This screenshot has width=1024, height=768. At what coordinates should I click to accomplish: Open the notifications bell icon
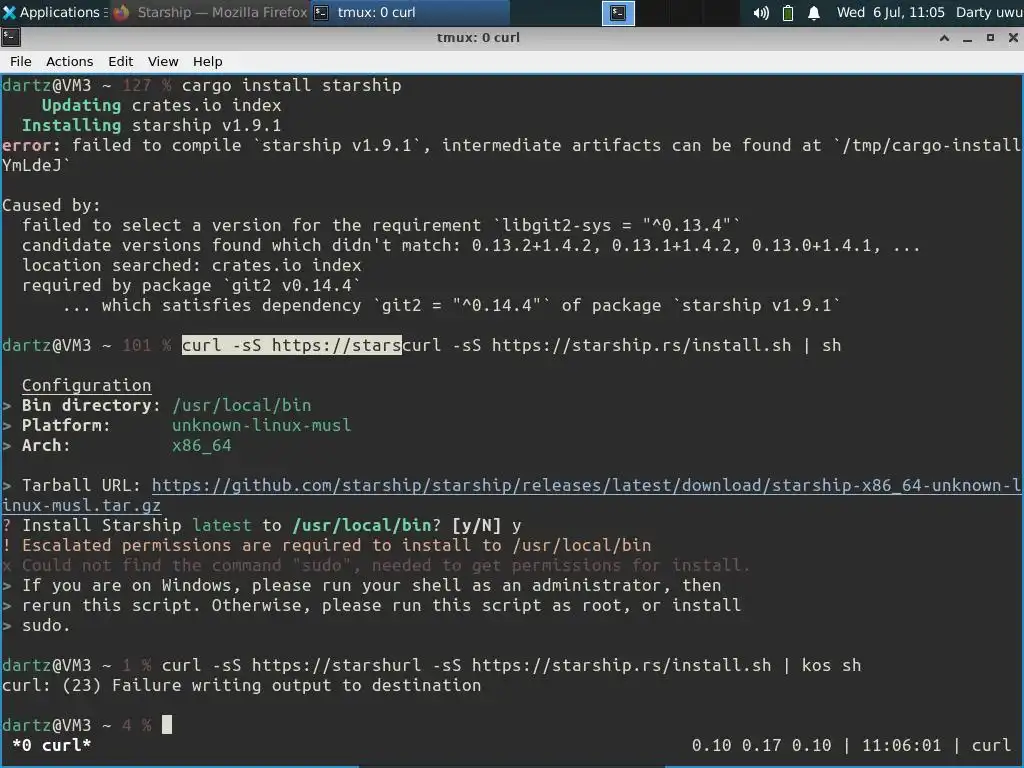tap(814, 12)
